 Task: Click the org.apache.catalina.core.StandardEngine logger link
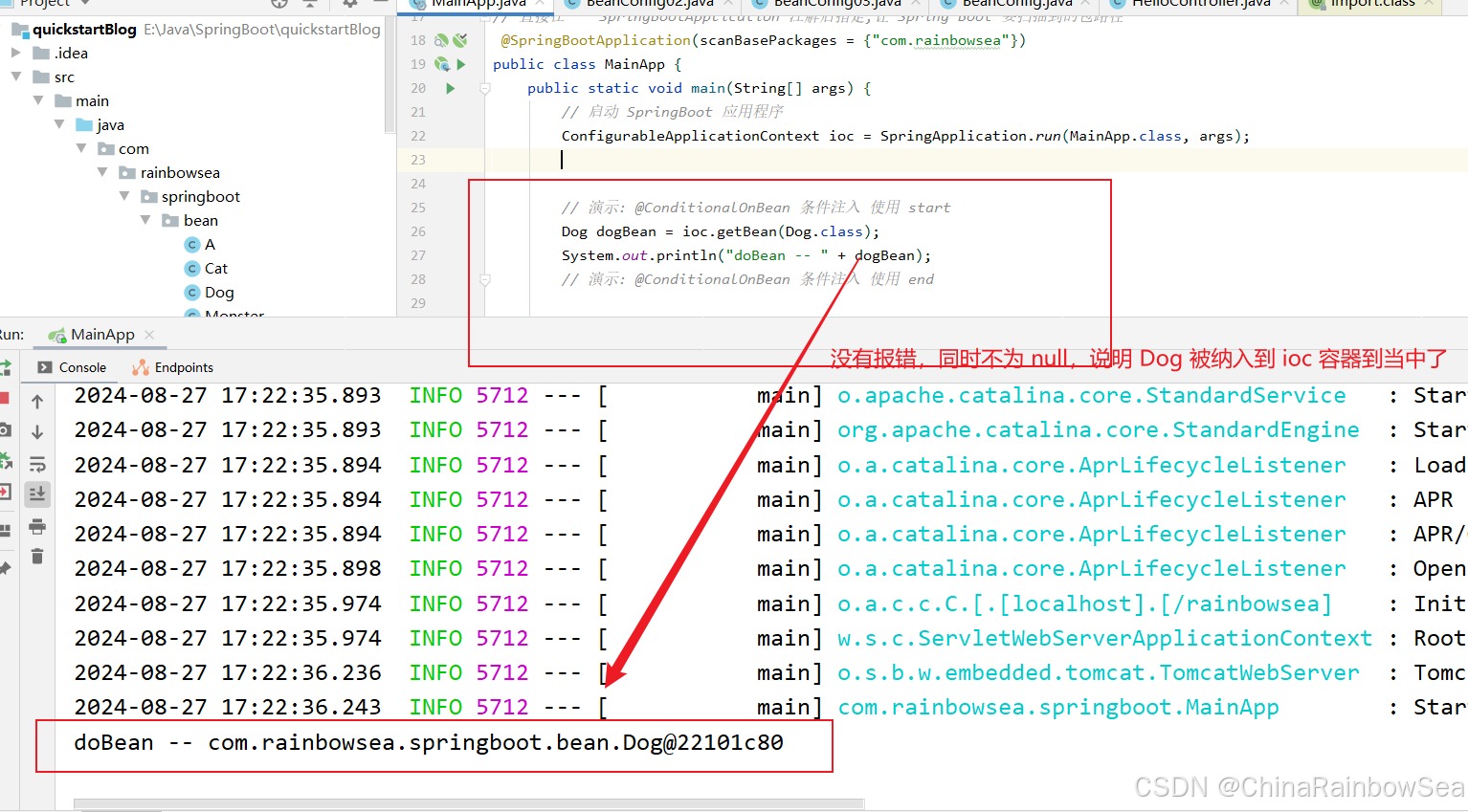1098,429
